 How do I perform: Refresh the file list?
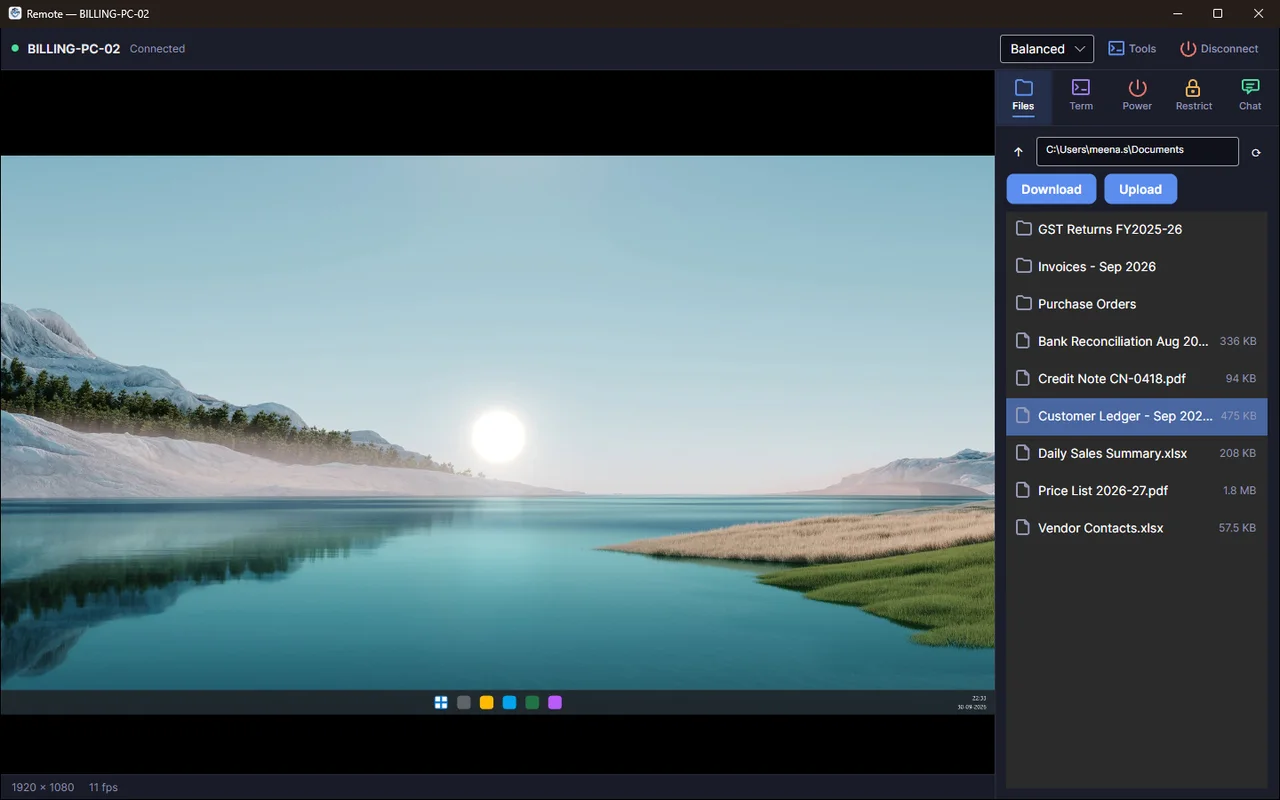[1256, 153]
